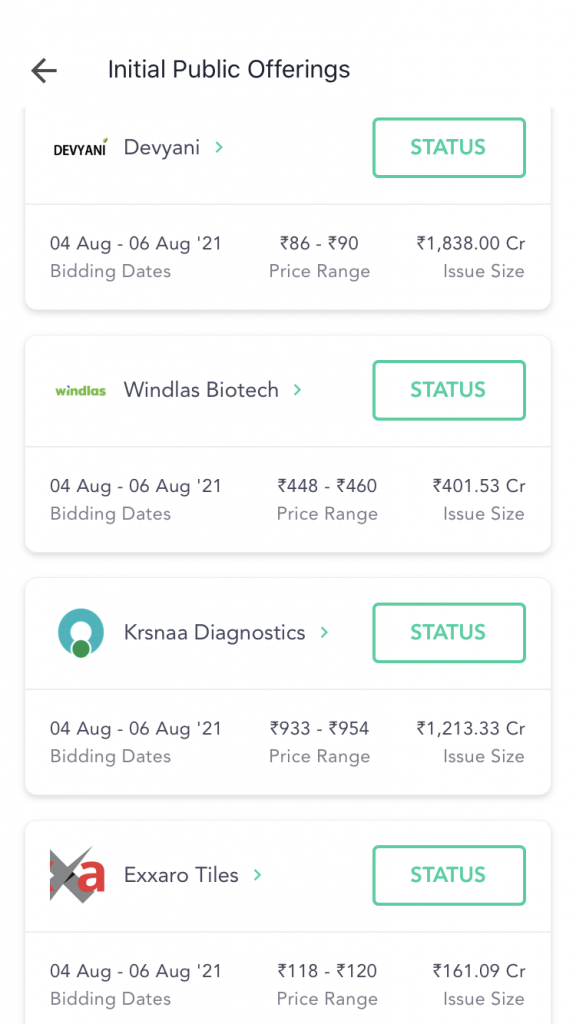Click the Devyani company logo
576x1024 pixels.
click(x=79, y=147)
